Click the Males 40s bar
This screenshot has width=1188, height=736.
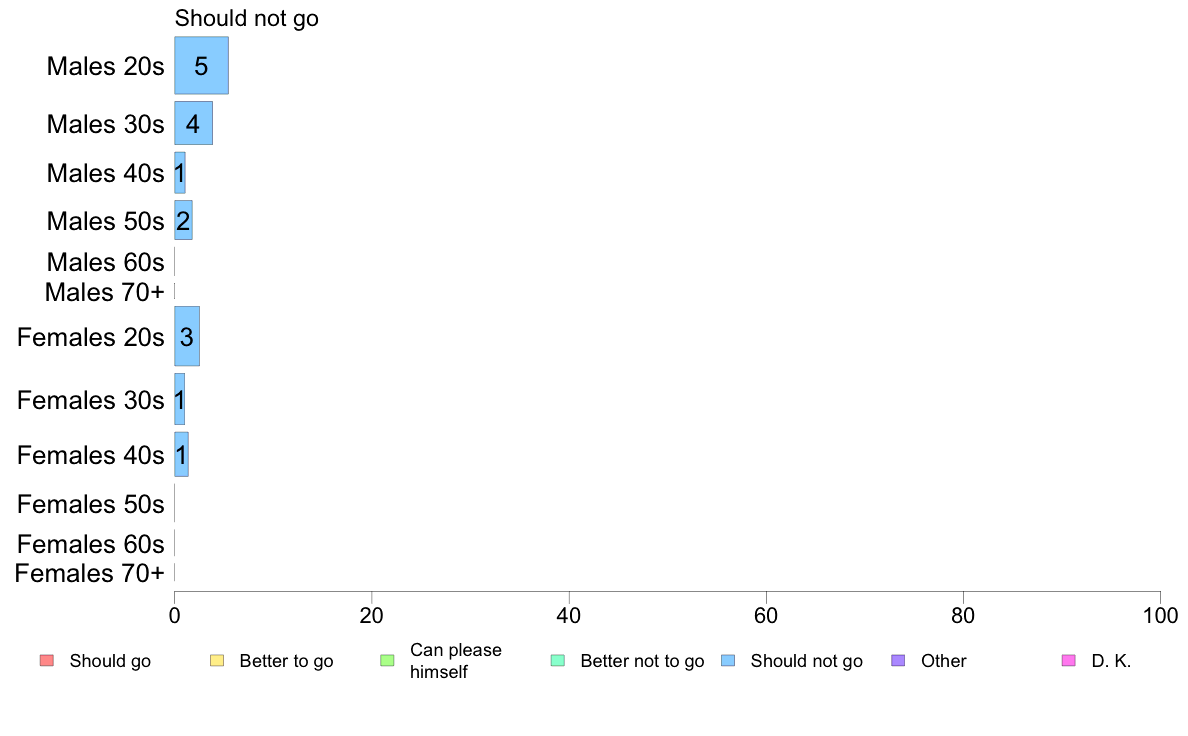pos(180,173)
